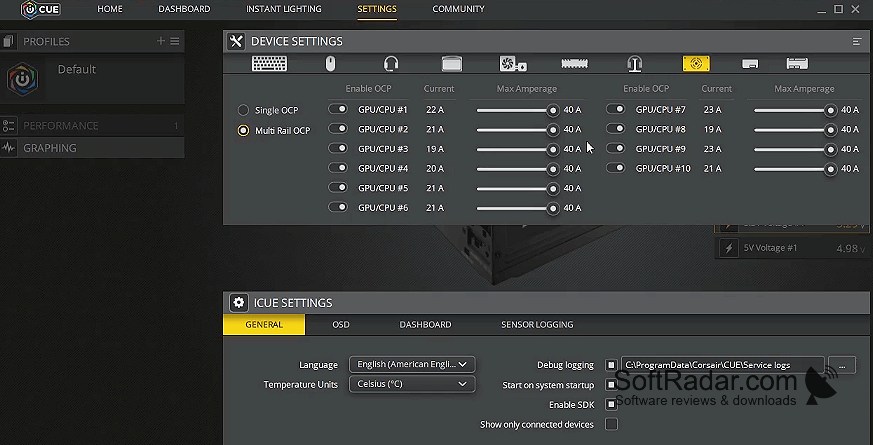Toggle OCP for GPU/CPU #1
The width and height of the screenshot is (873, 445).
point(338,109)
